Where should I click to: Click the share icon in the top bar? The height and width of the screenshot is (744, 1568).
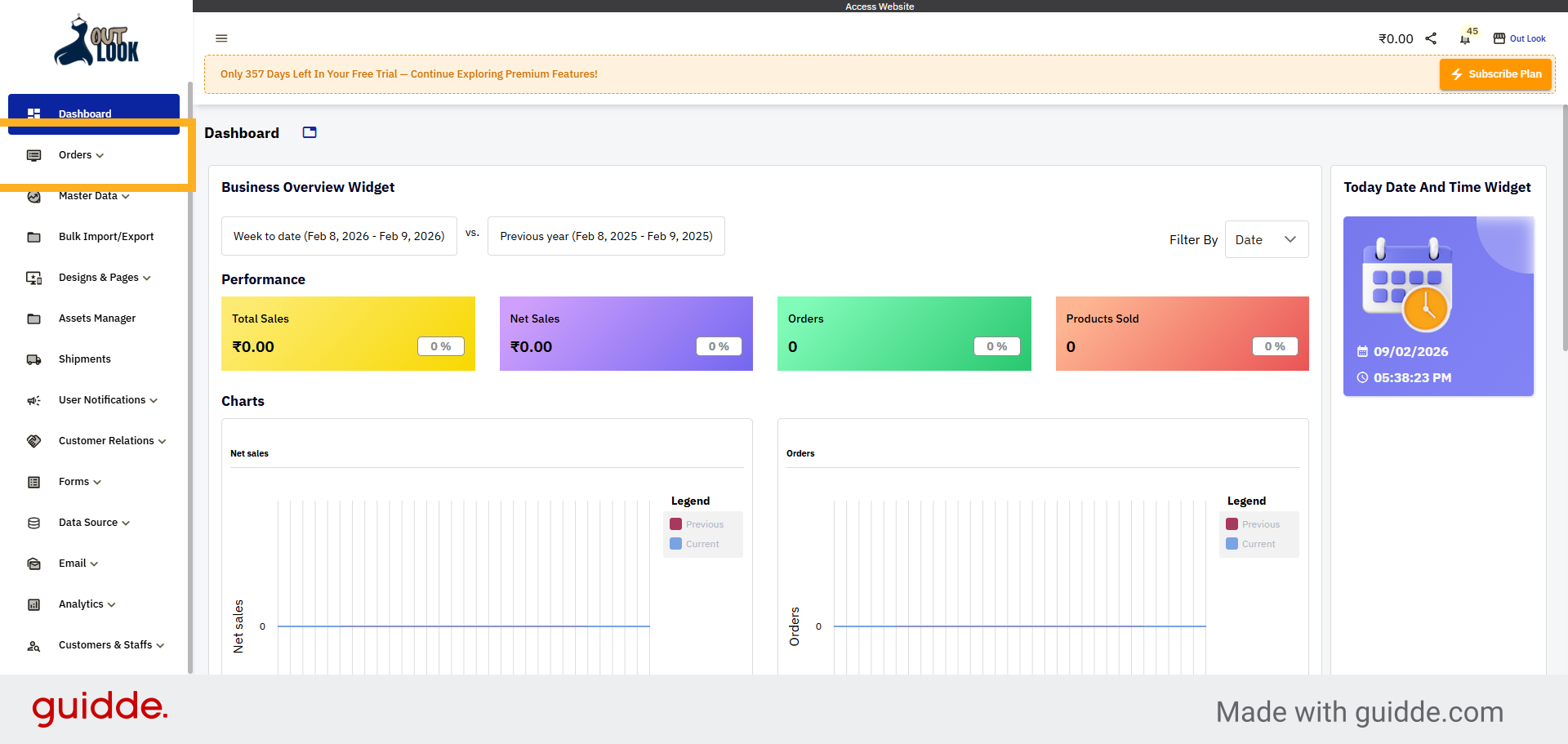[1431, 38]
